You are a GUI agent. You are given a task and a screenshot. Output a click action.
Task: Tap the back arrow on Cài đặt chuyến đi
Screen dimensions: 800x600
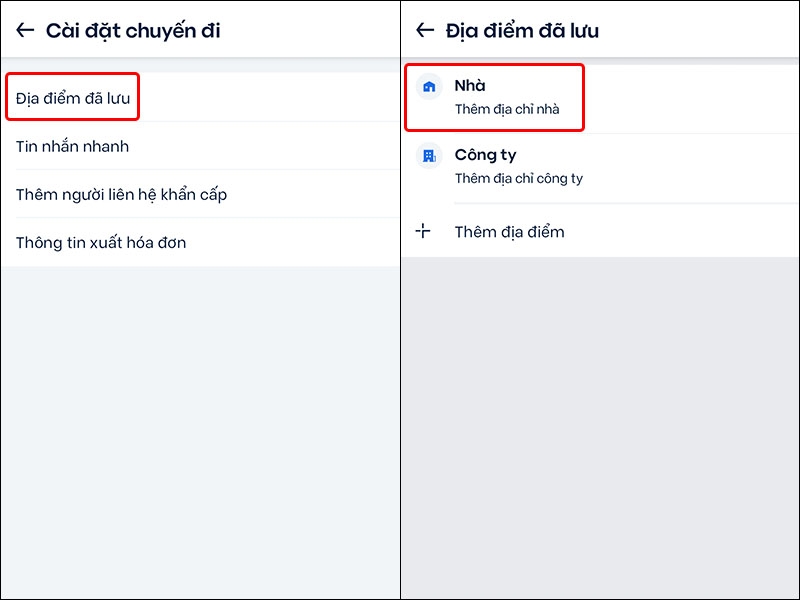22,30
